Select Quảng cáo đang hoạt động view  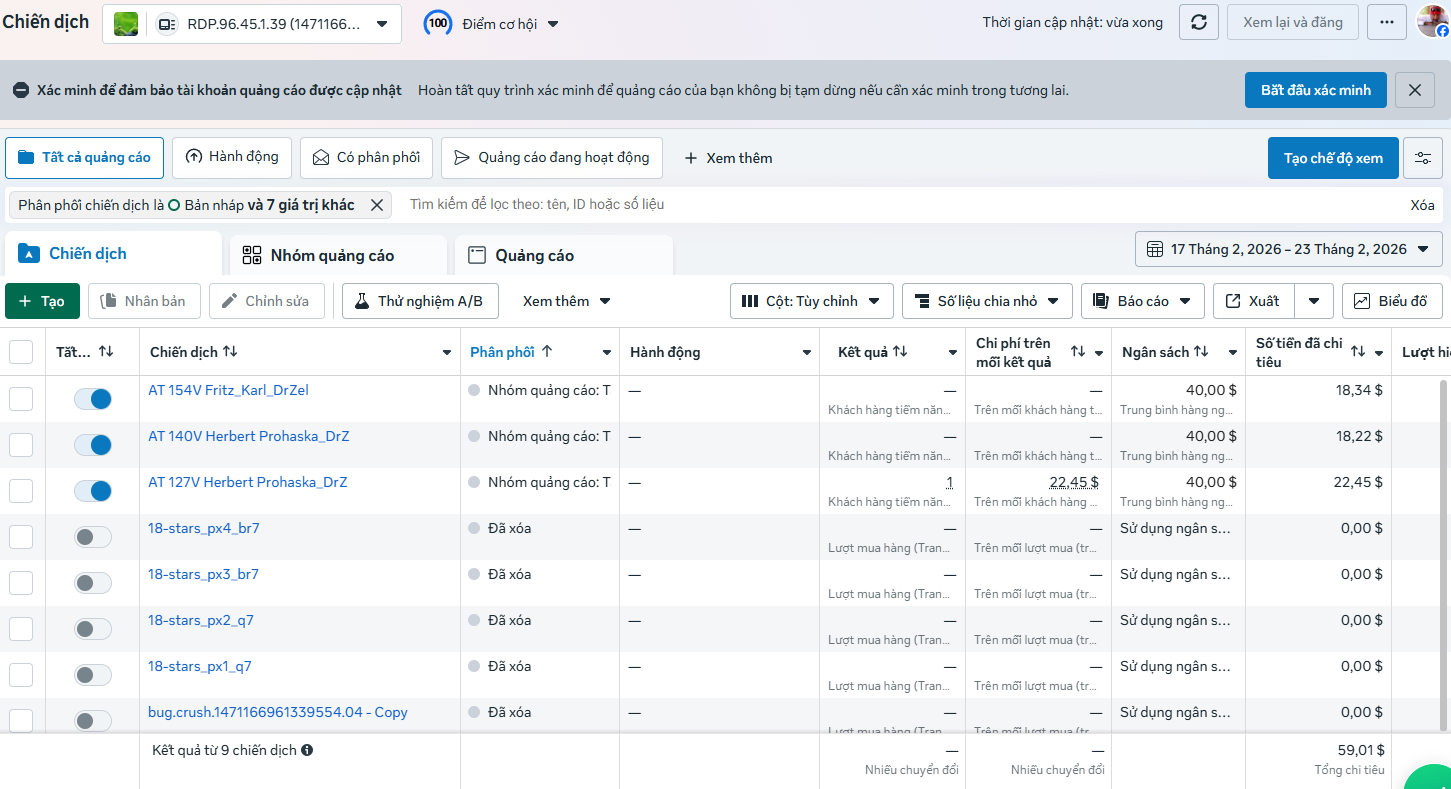point(552,158)
